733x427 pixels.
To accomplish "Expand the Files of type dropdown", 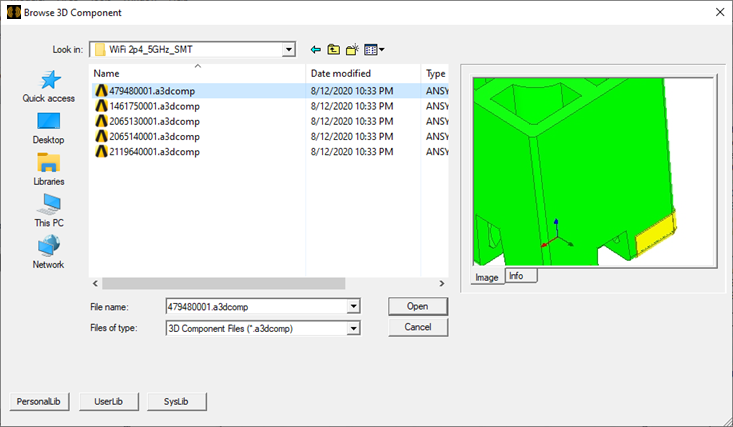I will click(353, 328).
